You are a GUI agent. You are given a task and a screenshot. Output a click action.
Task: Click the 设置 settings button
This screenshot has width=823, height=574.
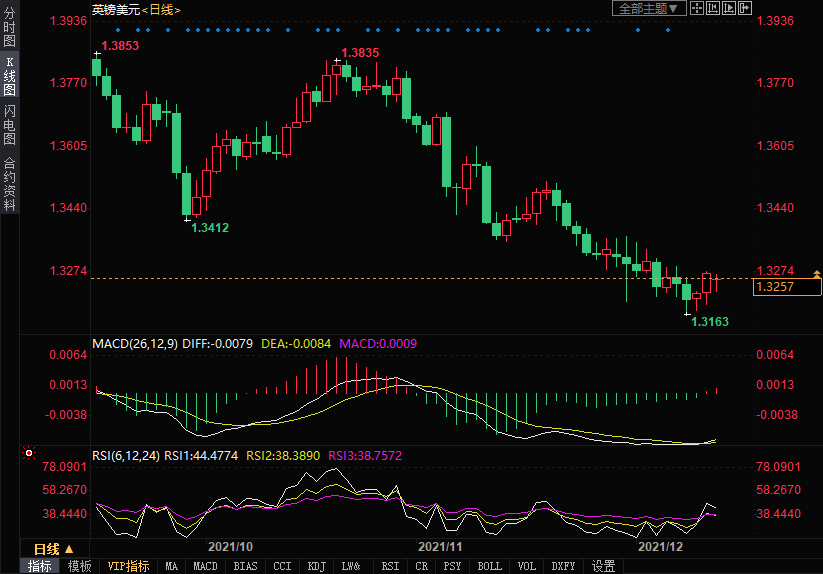603,566
